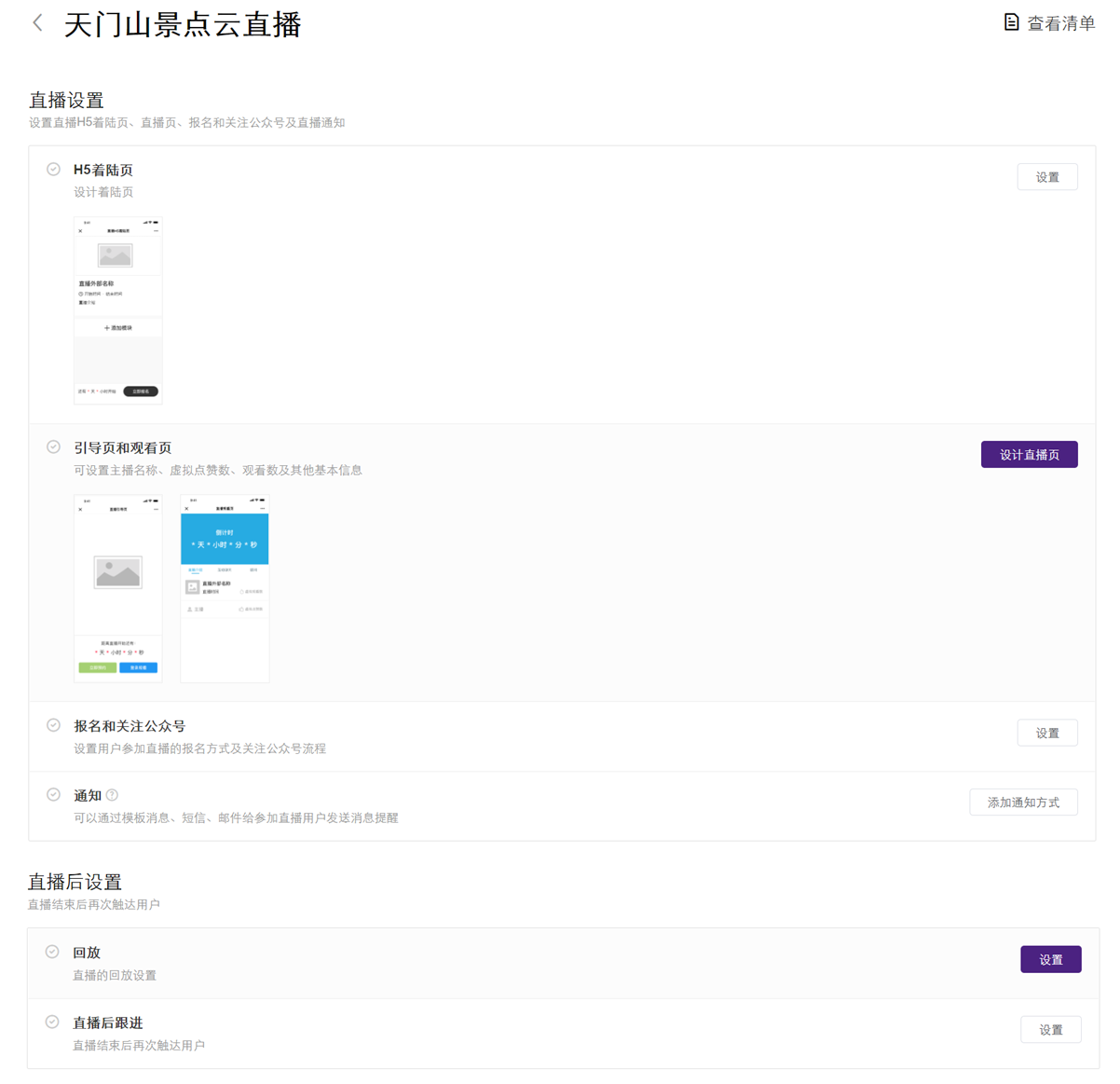This screenshot has width=1120, height=1084.
Task: Open the 查看清单 checklist document icon
Action: (1011, 22)
